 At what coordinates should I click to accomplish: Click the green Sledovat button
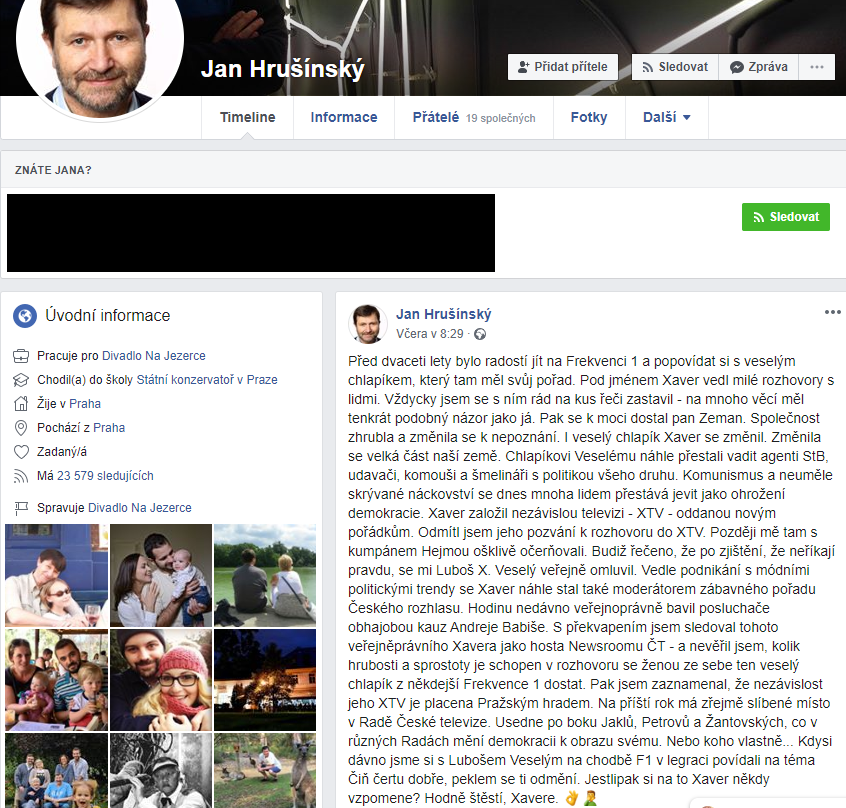(x=785, y=217)
